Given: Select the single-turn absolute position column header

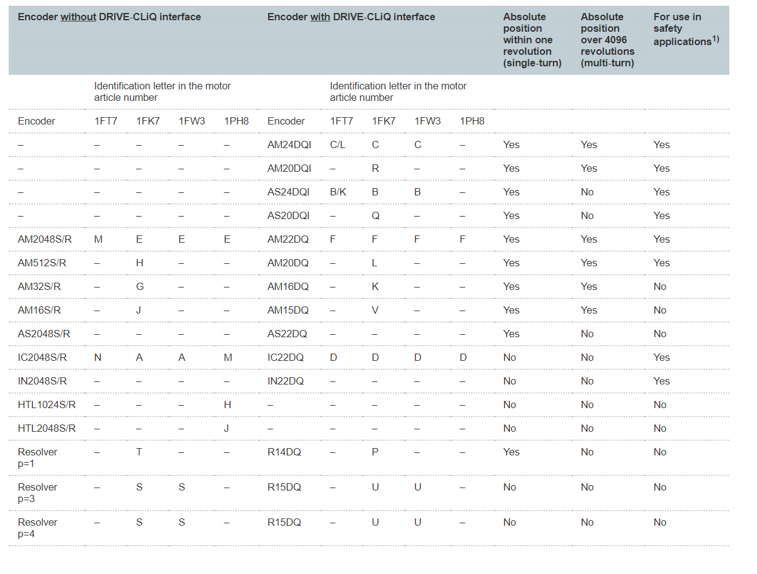Looking at the screenshot, I should point(532,40).
